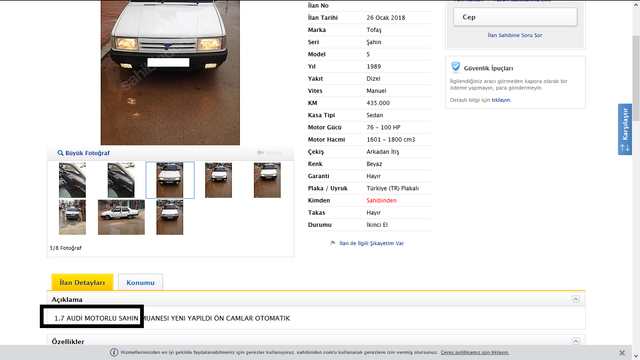Screen dimensions: 640x360
Task: Select the sixth thumbnail in second row
Action: [72, 217]
